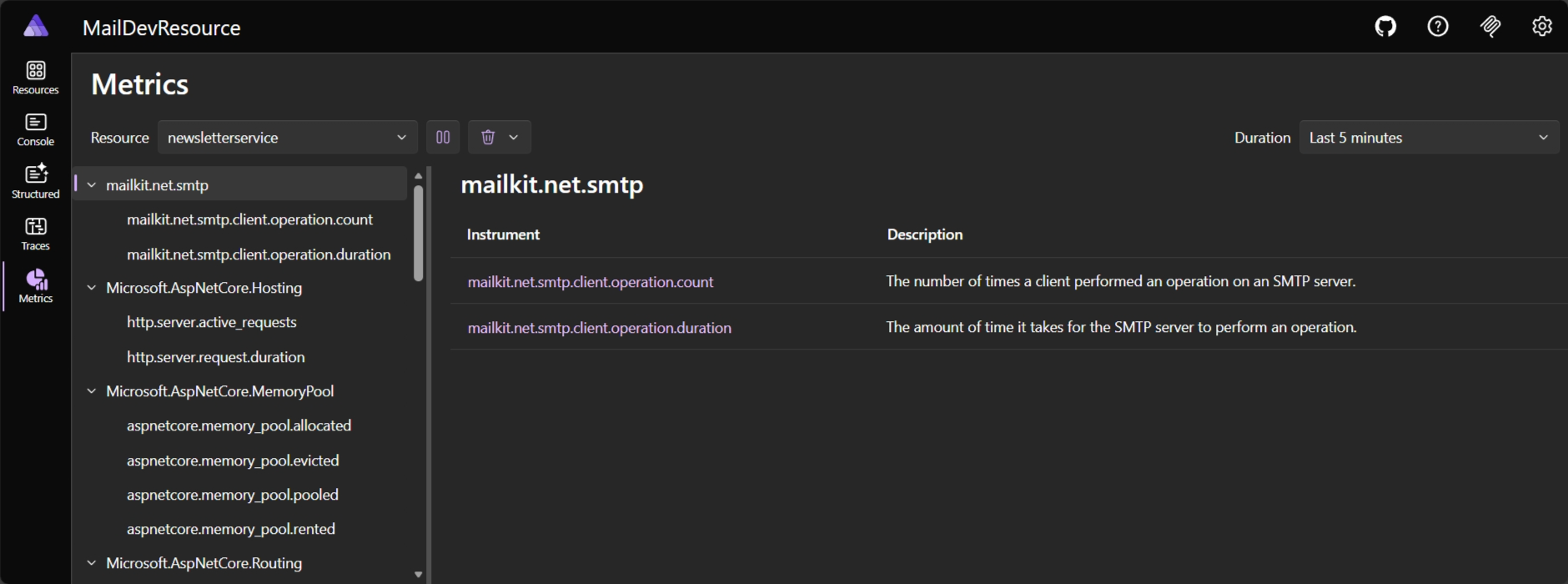Open the help question mark icon
1568x584 pixels.
[1438, 27]
